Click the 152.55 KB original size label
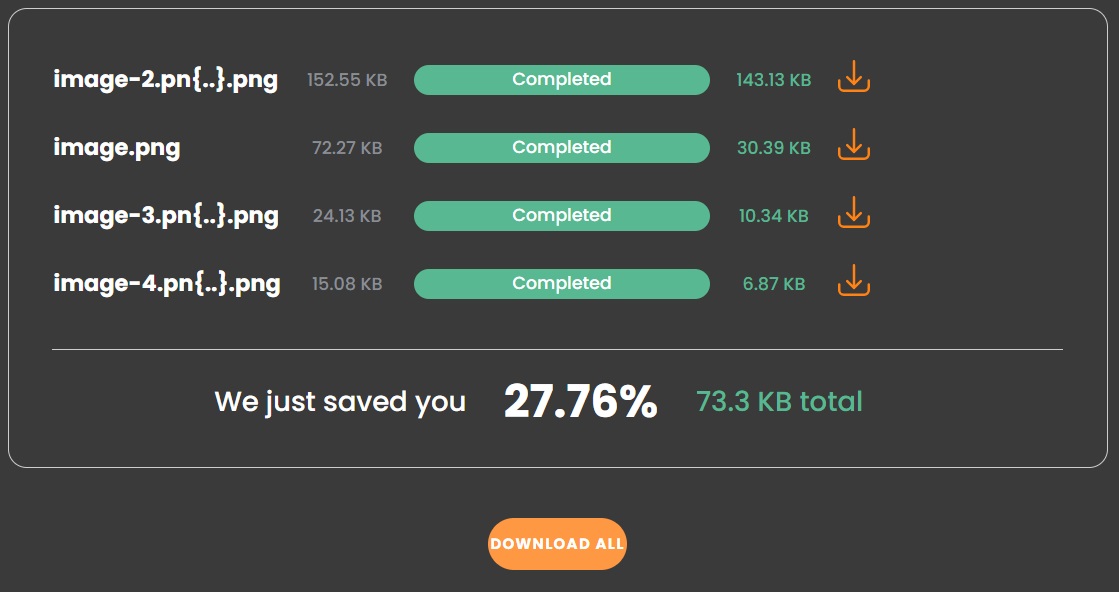Viewport: 1119px width, 592px height. click(x=346, y=80)
